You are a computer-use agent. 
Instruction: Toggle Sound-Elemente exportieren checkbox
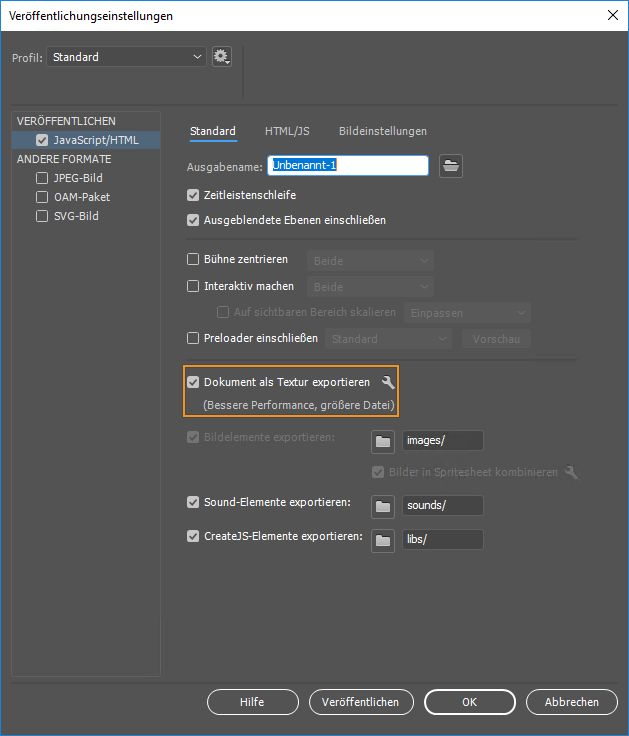pos(193,502)
